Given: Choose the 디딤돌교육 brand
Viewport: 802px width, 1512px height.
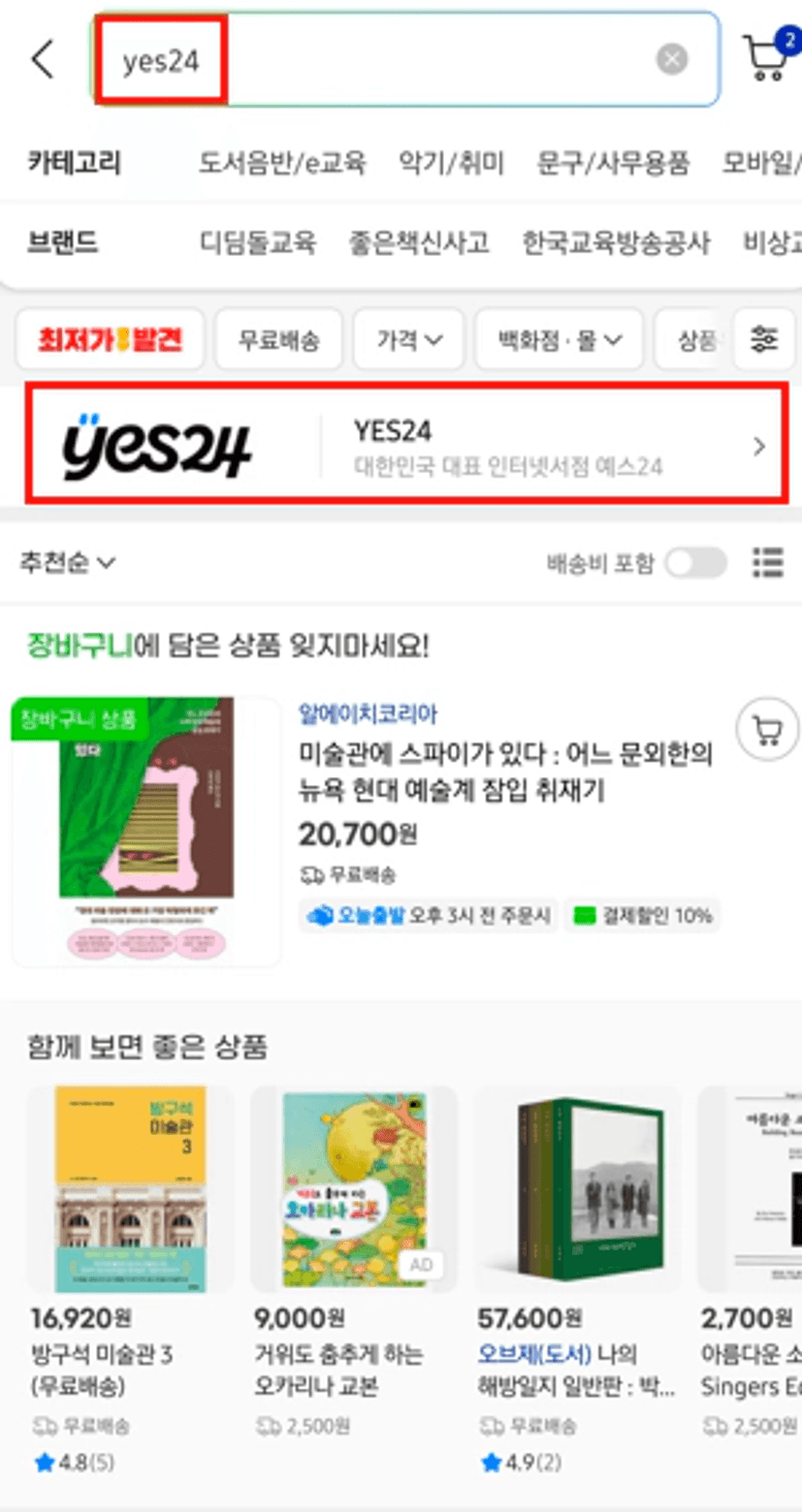Looking at the screenshot, I should click(258, 241).
